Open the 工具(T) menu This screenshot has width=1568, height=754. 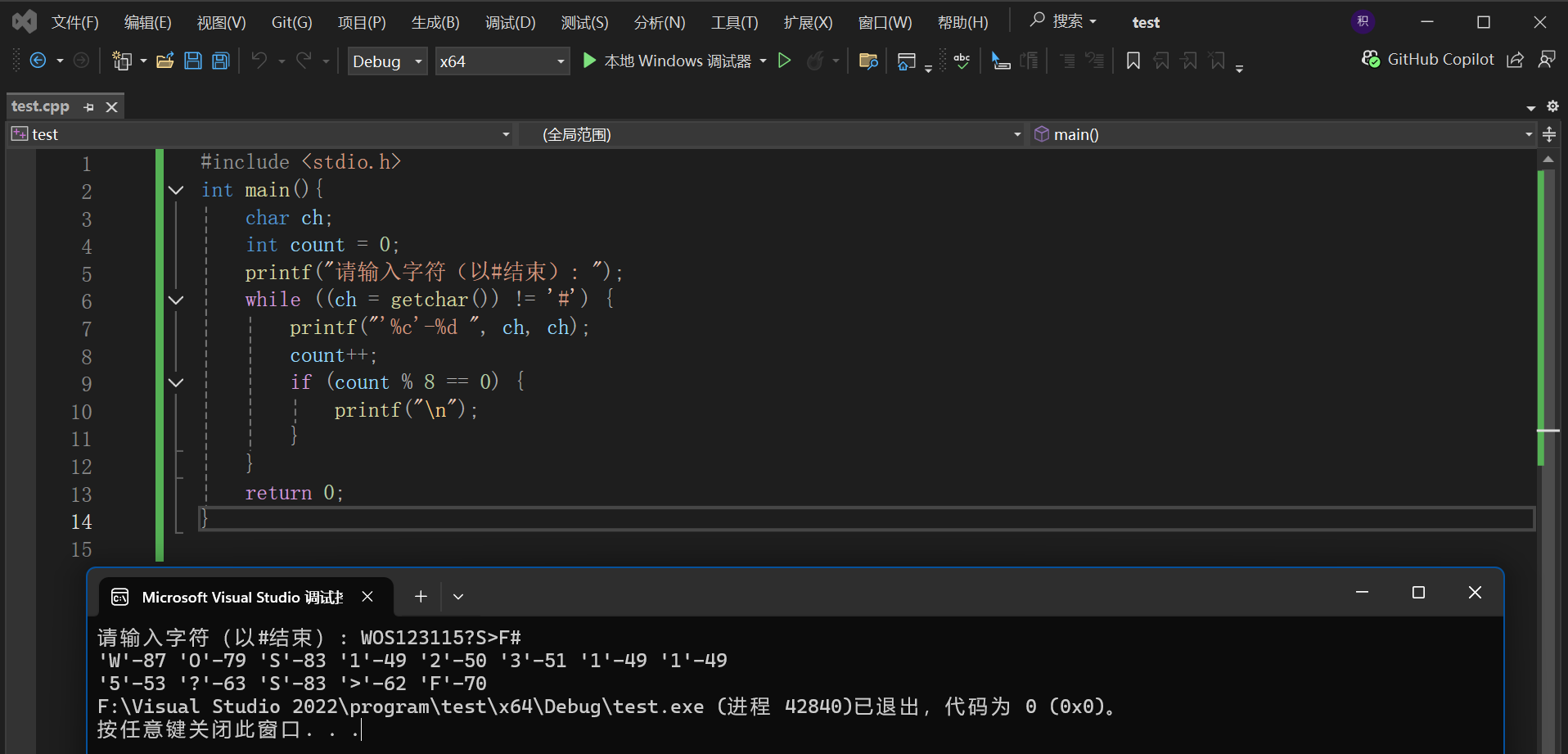[735, 23]
